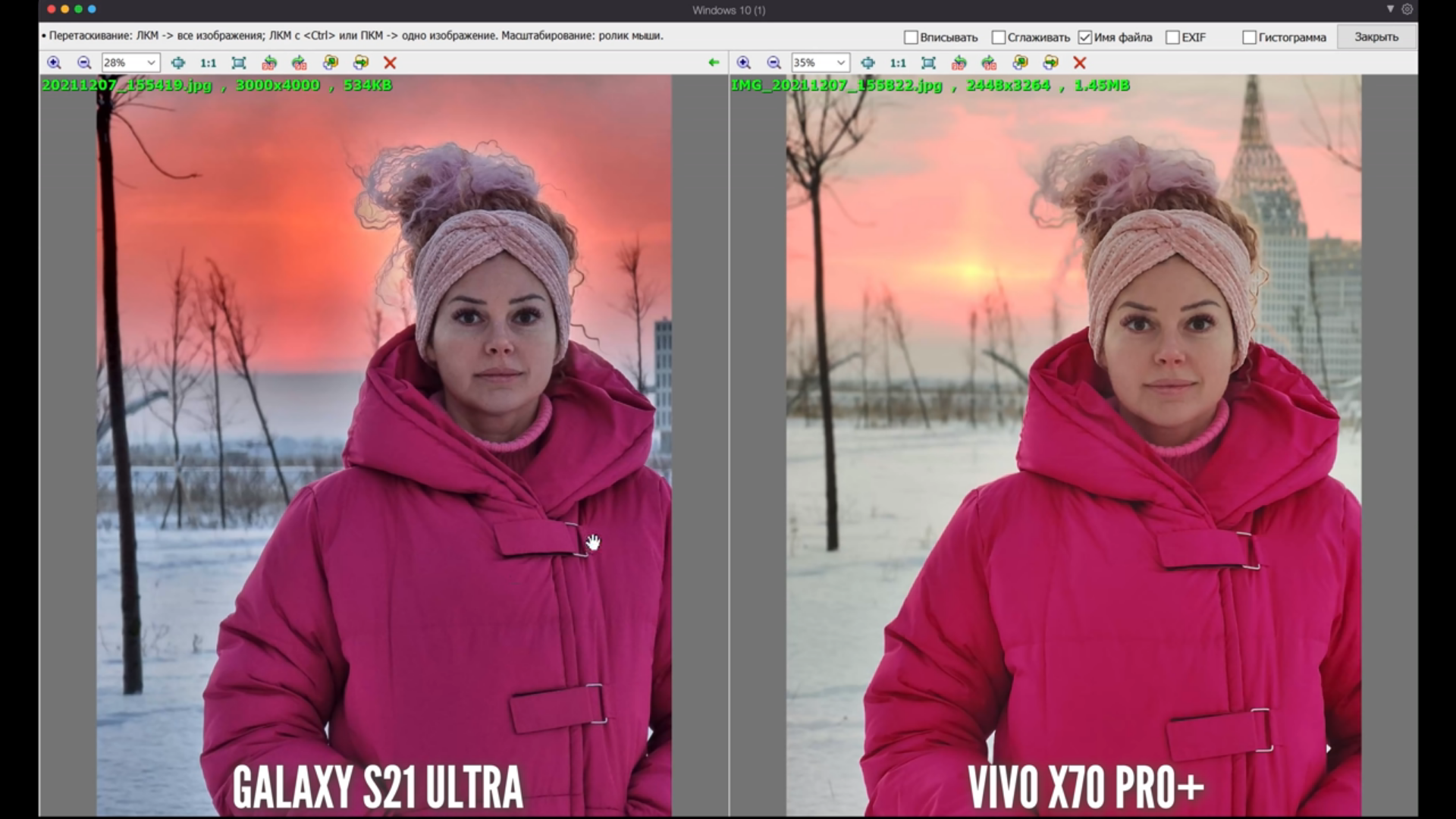The height and width of the screenshot is (819, 1456).
Task: Enable the EXIF checkbox
Action: [1172, 37]
